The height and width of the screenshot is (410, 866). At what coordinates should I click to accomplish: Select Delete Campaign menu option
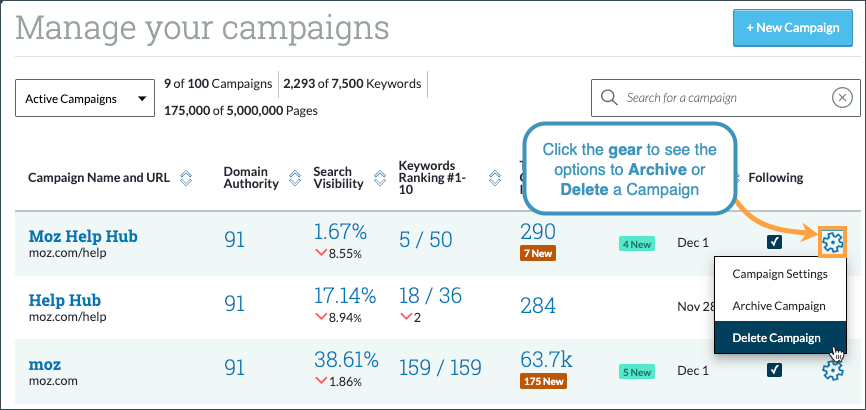(x=777, y=338)
